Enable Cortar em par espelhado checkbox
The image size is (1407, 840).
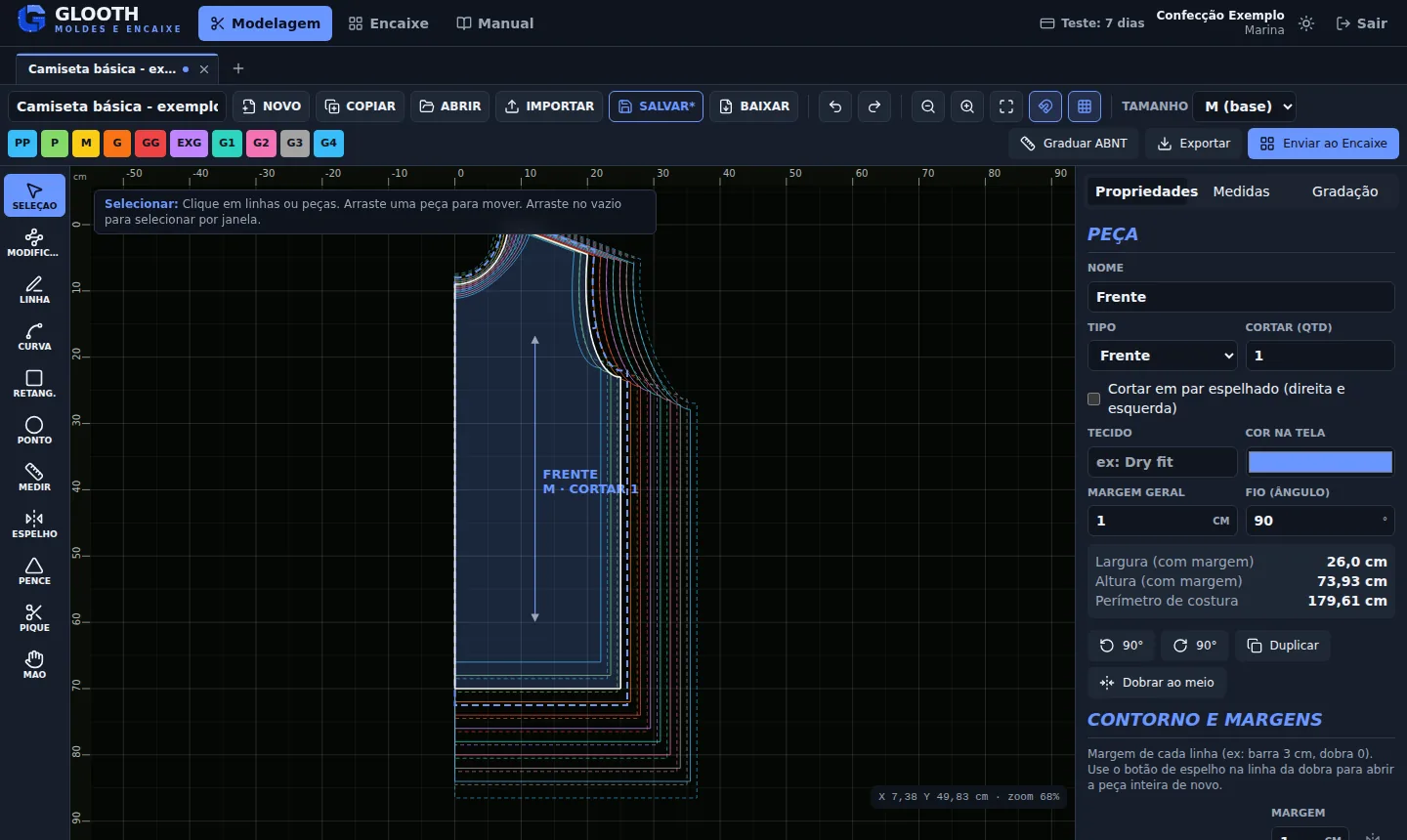pyautogui.click(x=1094, y=399)
